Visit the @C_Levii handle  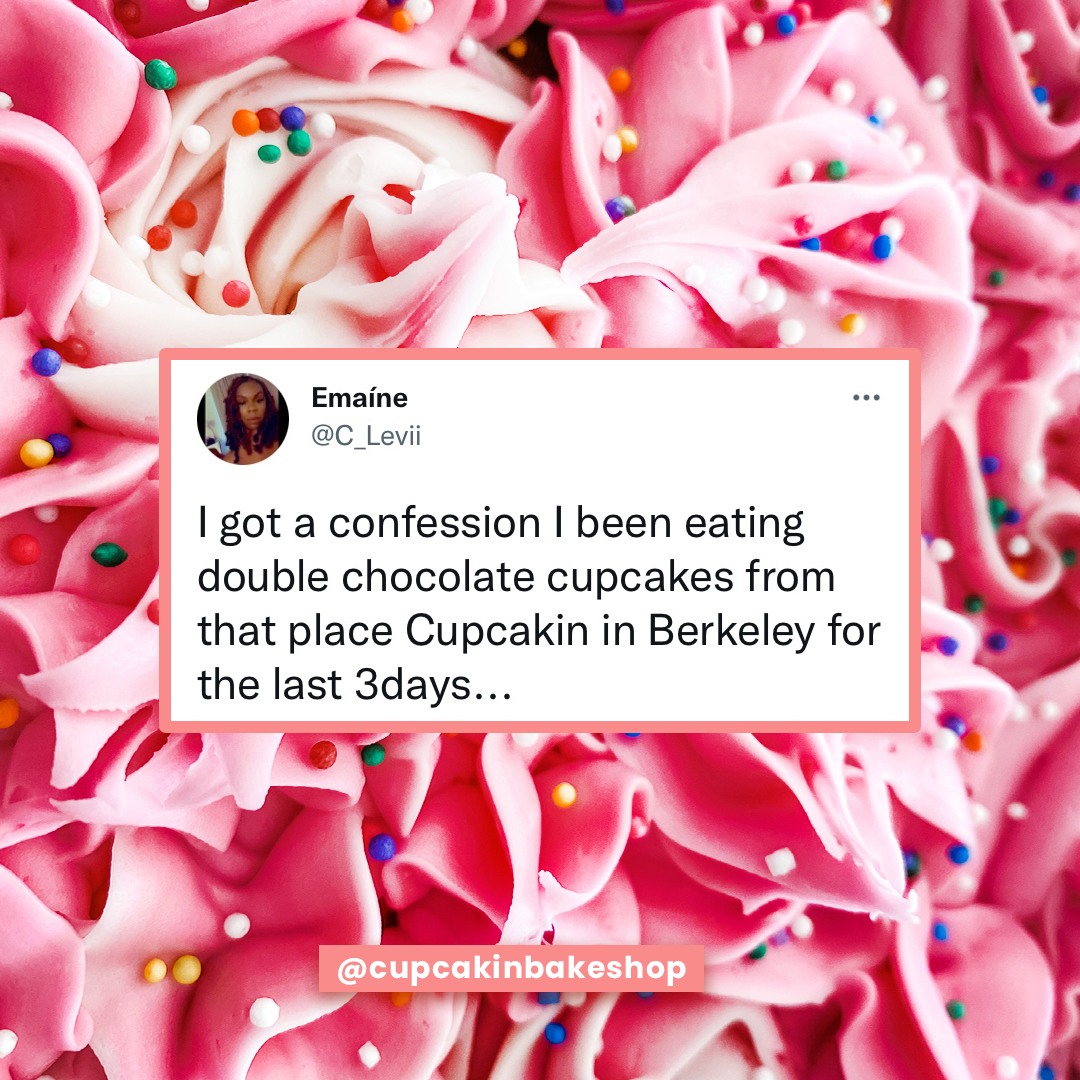366,436
